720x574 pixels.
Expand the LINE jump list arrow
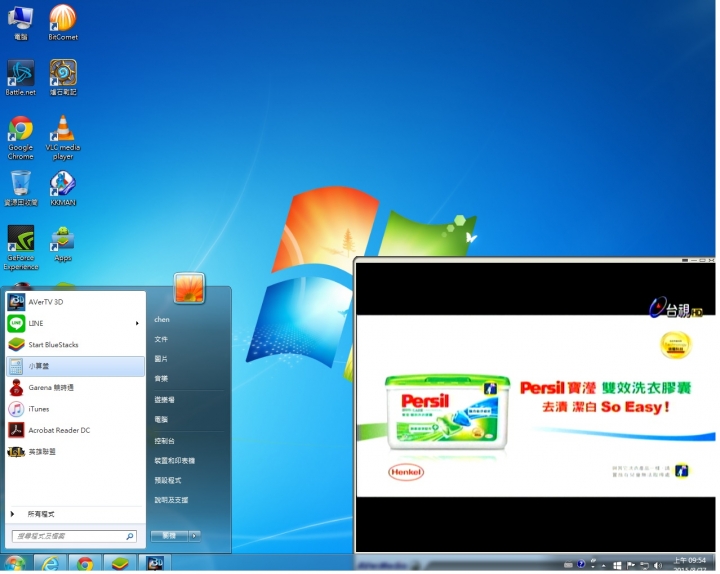[137, 323]
